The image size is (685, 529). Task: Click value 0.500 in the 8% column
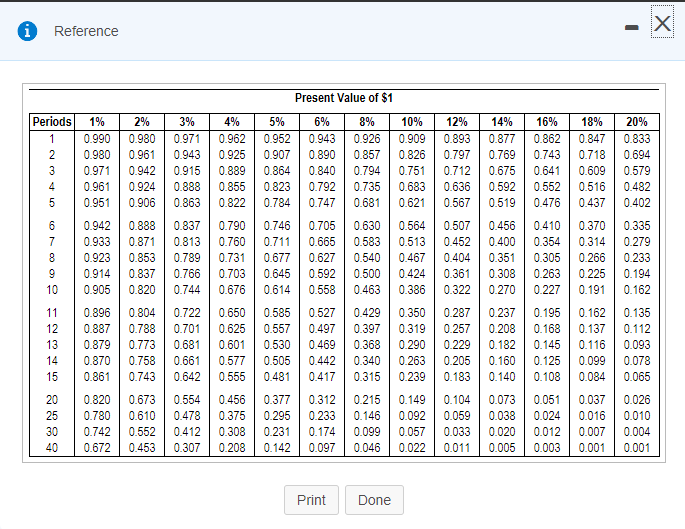(x=367, y=273)
